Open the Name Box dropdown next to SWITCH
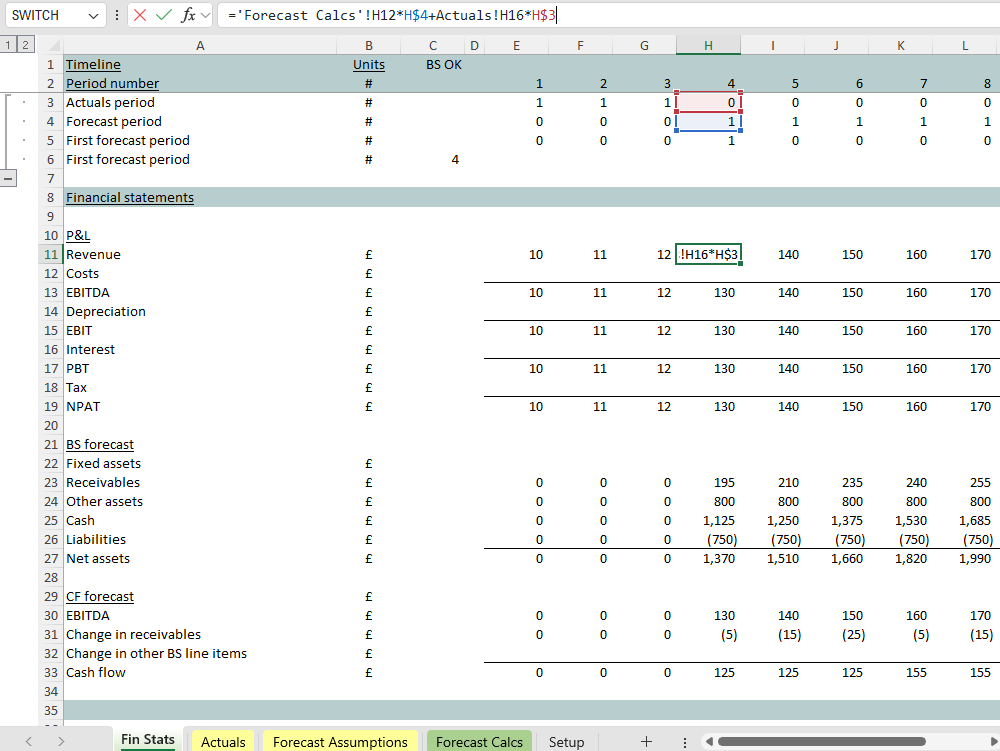This screenshot has height=751, width=1000. coord(94,15)
